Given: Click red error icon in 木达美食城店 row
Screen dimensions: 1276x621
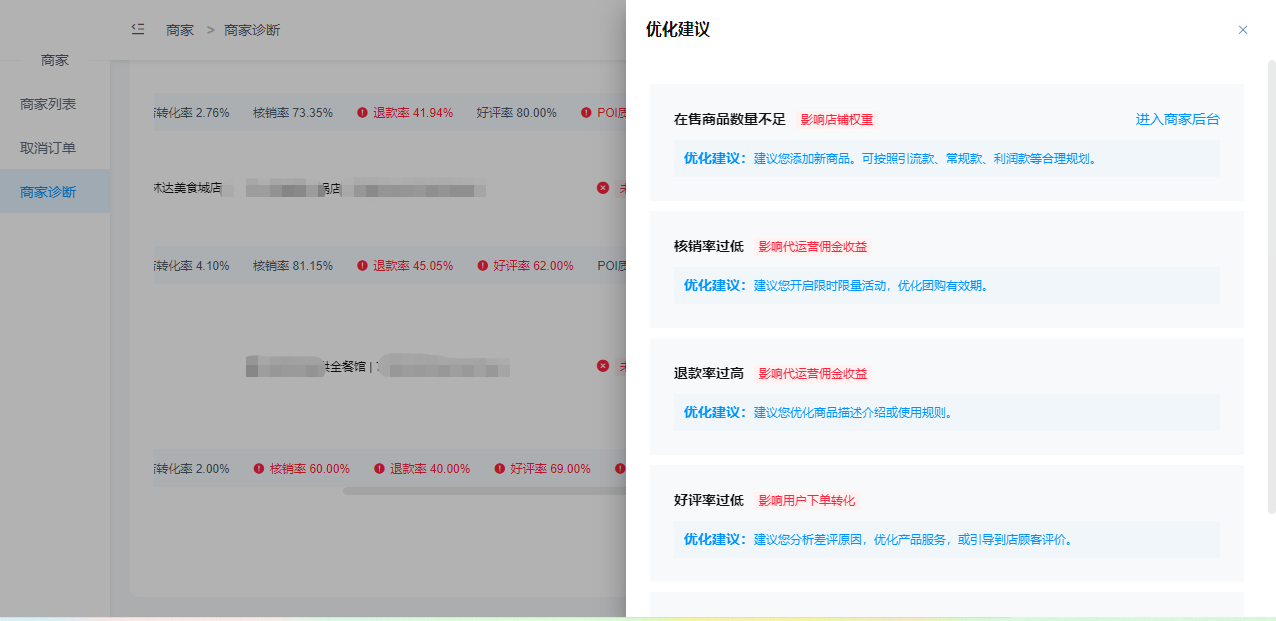Looking at the screenshot, I should coord(603,188).
